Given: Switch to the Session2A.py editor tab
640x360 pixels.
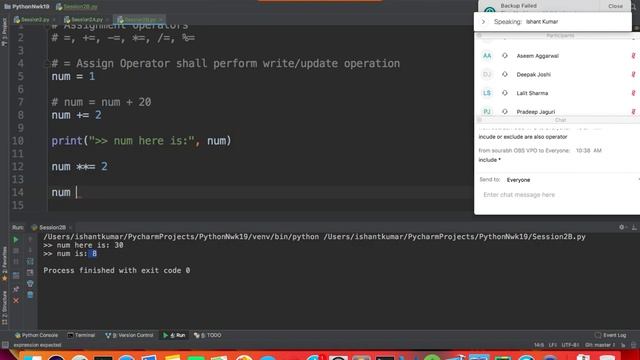Looking at the screenshot, I should coord(84,19).
